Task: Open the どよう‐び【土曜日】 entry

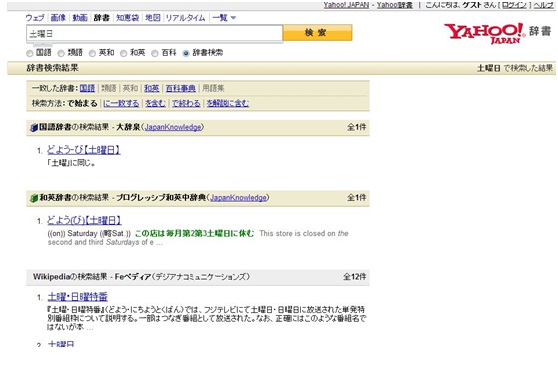Action: pos(84,150)
